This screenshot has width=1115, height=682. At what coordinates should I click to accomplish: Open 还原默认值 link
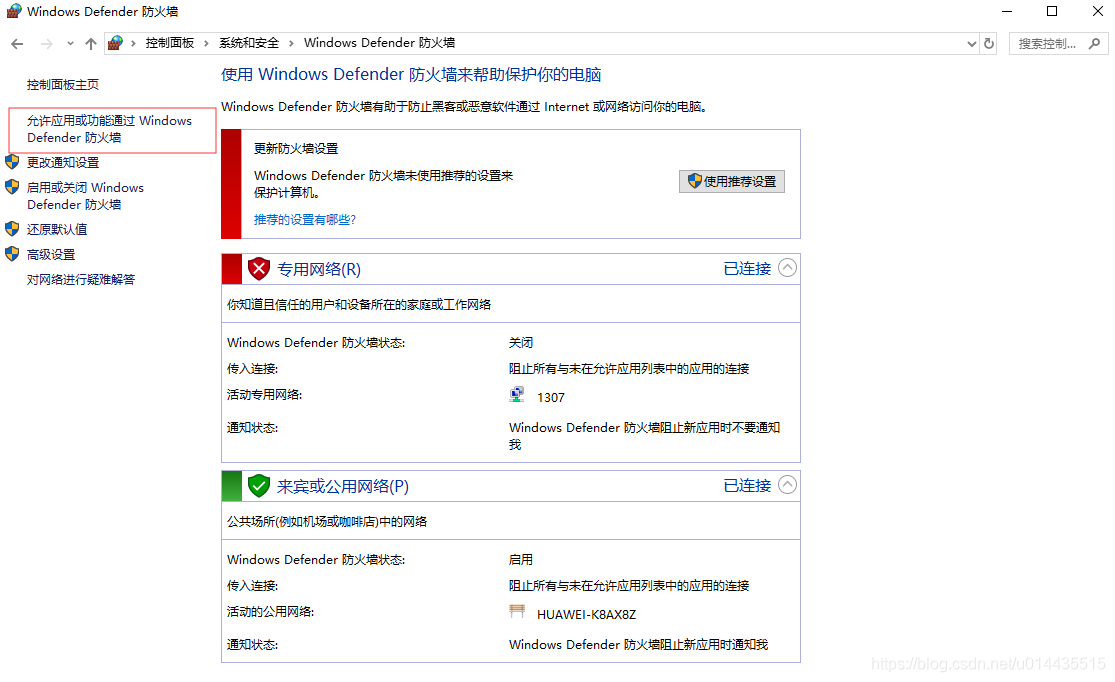57,230
